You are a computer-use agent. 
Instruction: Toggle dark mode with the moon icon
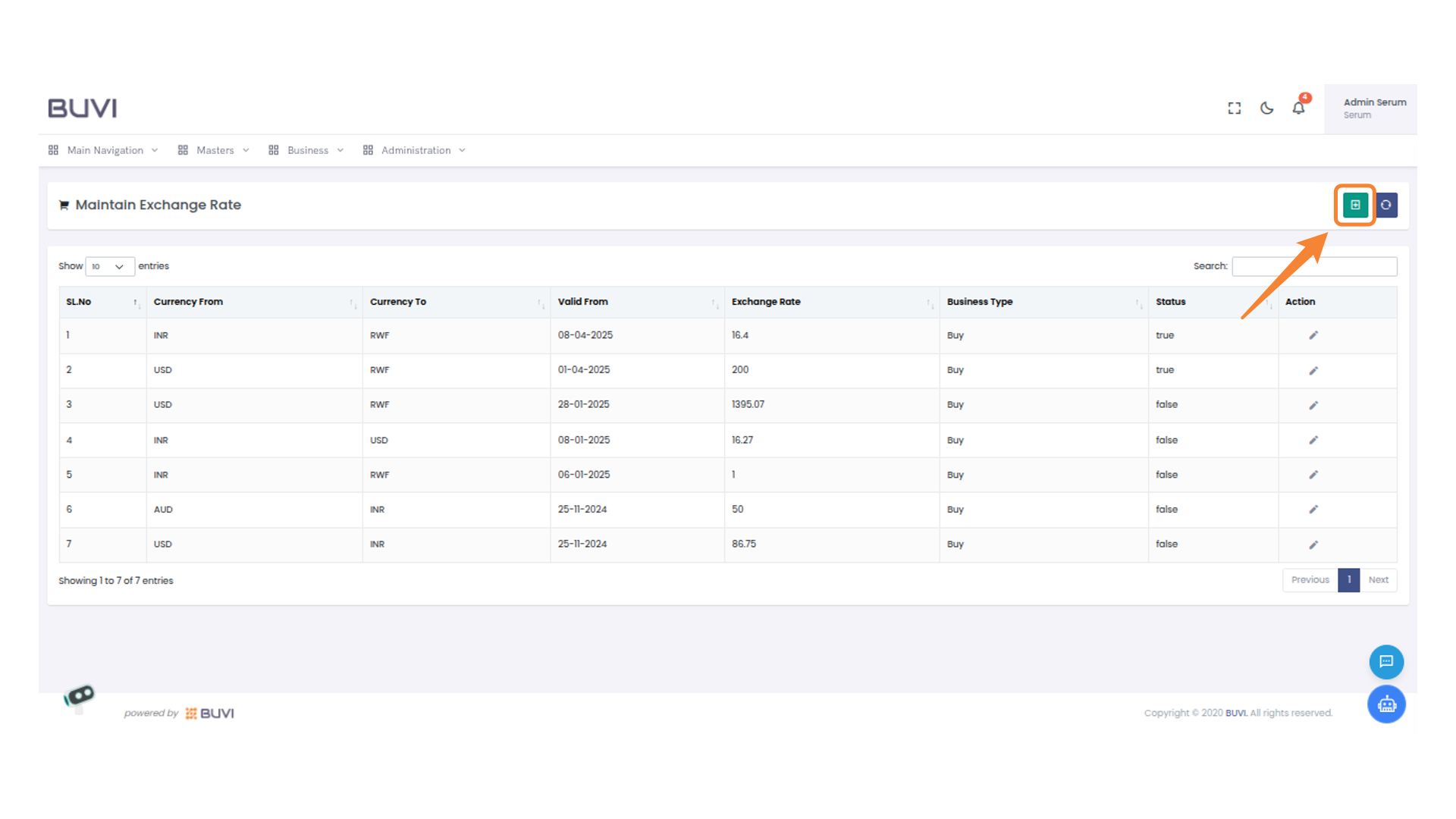(x=1266, y=108)
